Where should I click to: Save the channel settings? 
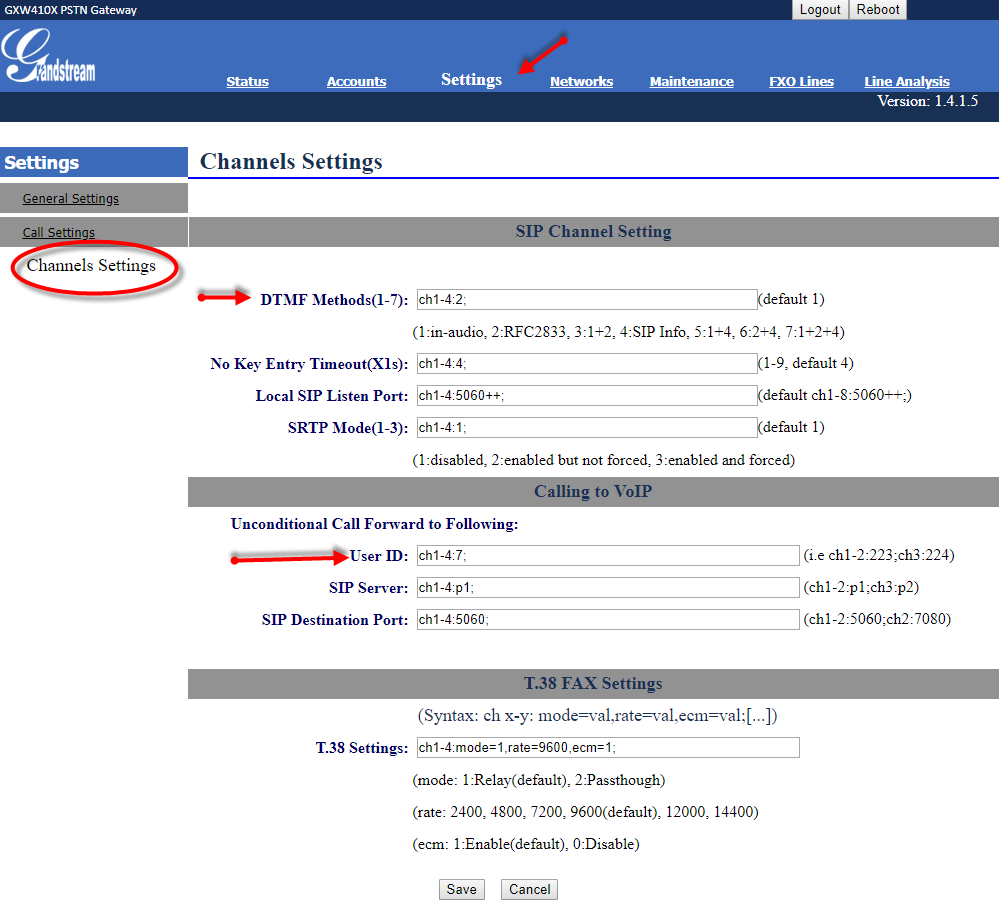point(462,889)
